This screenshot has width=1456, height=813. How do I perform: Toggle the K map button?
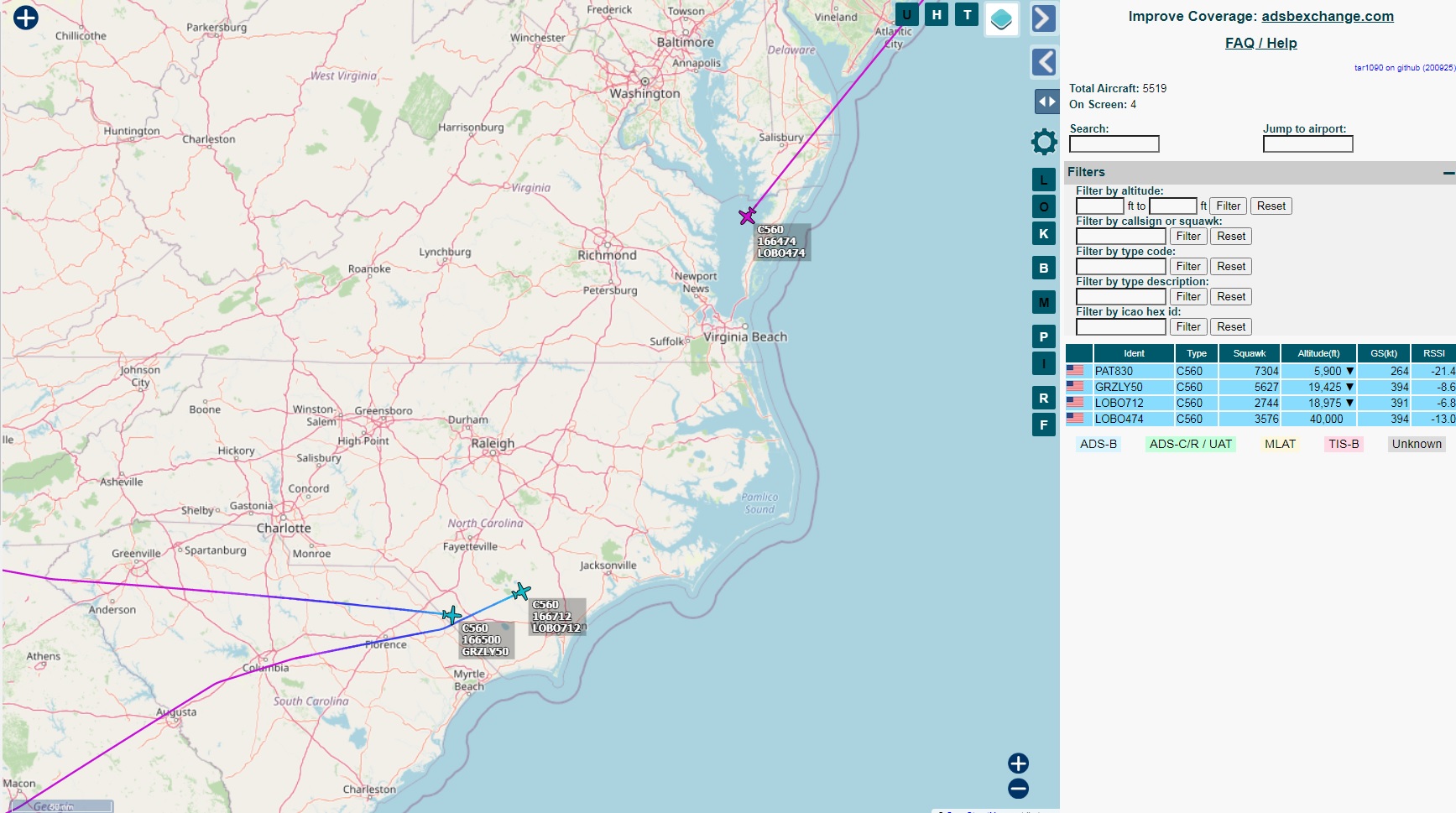tap(1043, 233)
